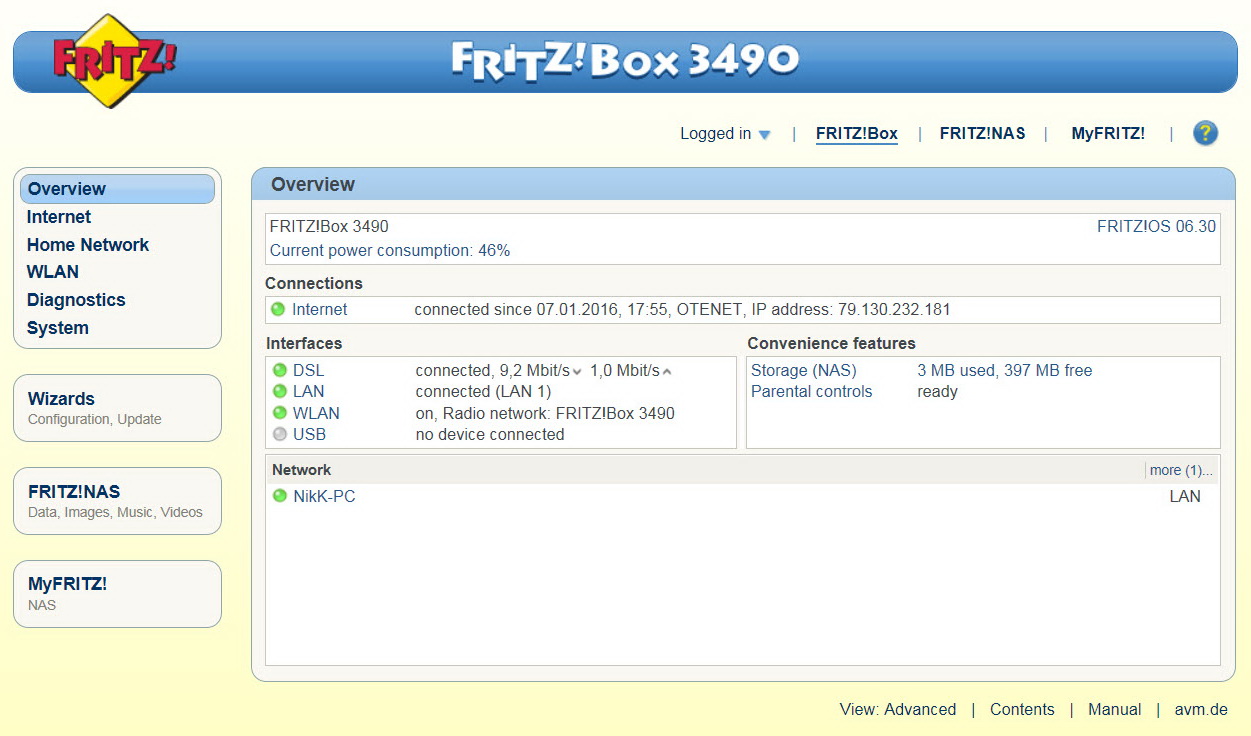
Task: Open the USB interface link
Action: tap(310, 435)
